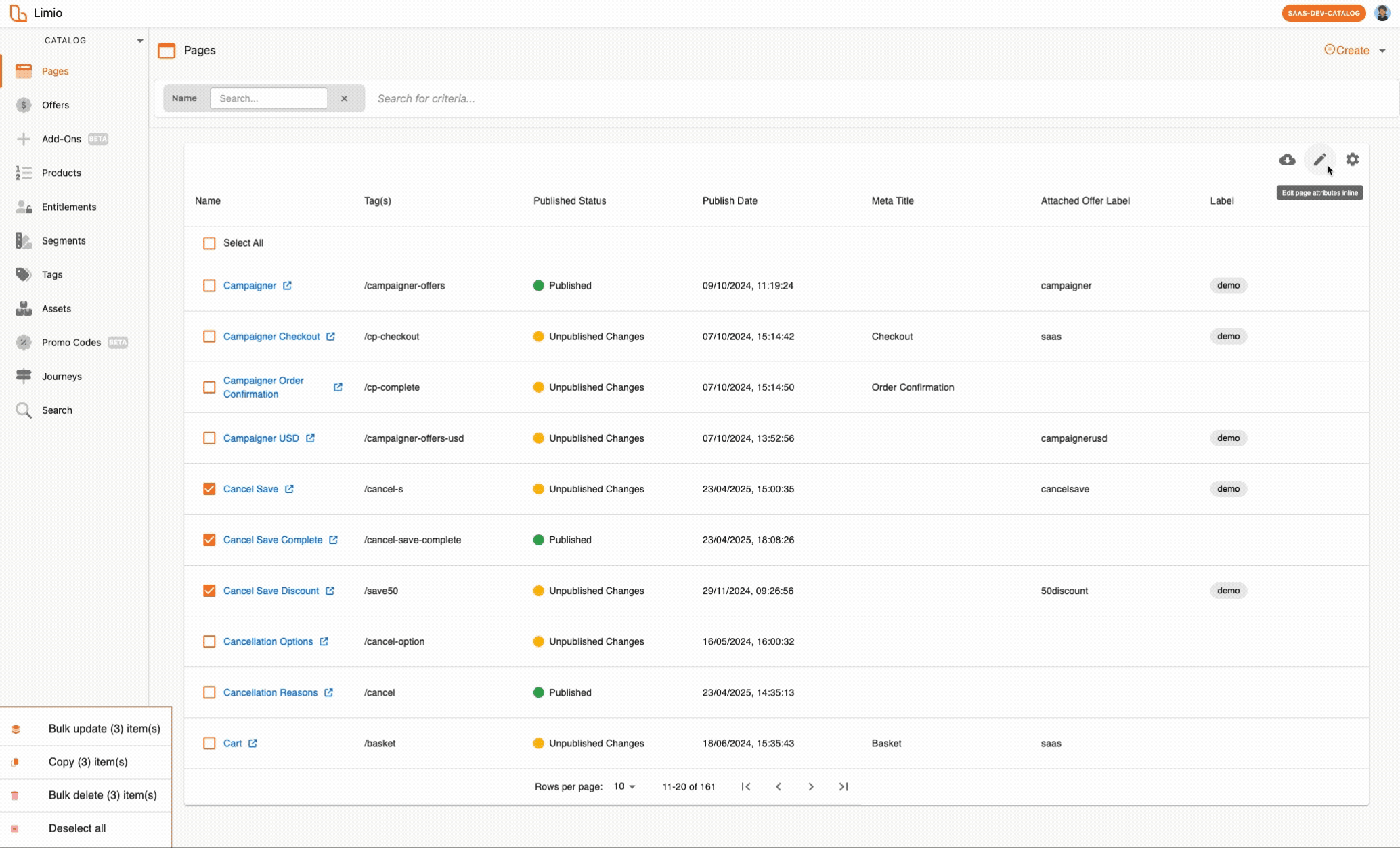Go to previous page of results

point(778,786)
